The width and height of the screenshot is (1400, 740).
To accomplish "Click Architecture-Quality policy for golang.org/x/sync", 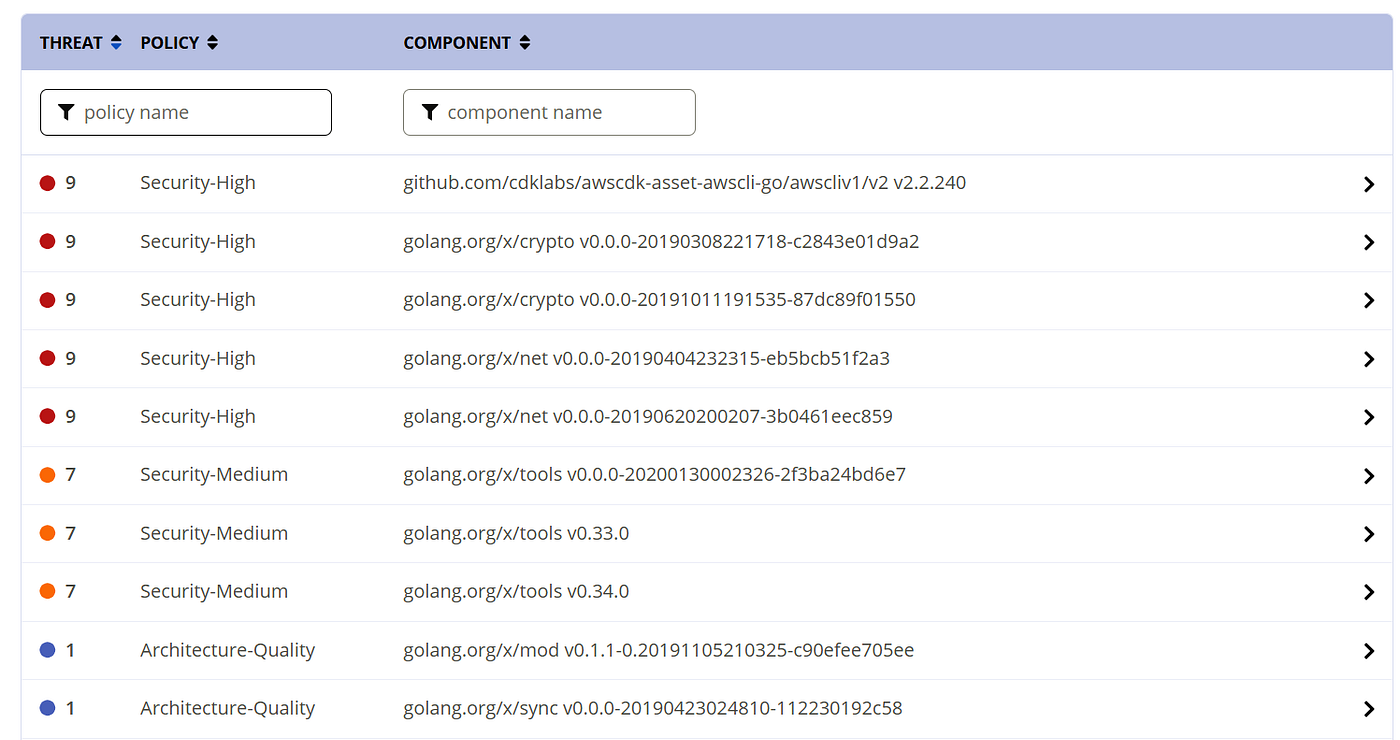I will tap(227, 708).
